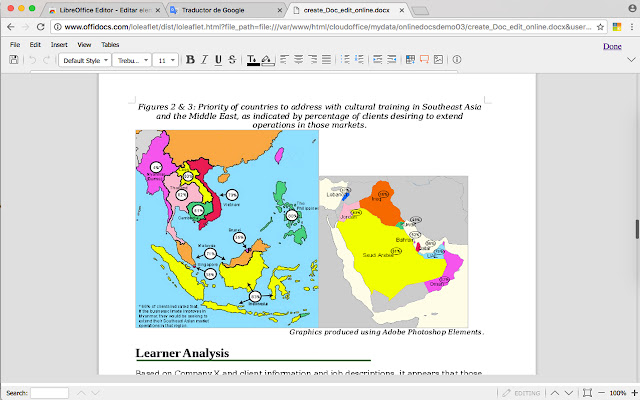
Task: Click the Save document icon
Action: tap(13, 61)
